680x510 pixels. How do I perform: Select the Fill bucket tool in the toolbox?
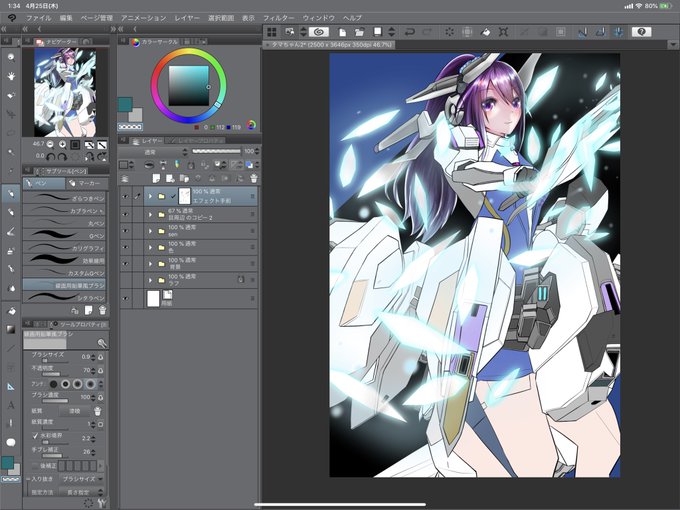(x=11, y=311)
